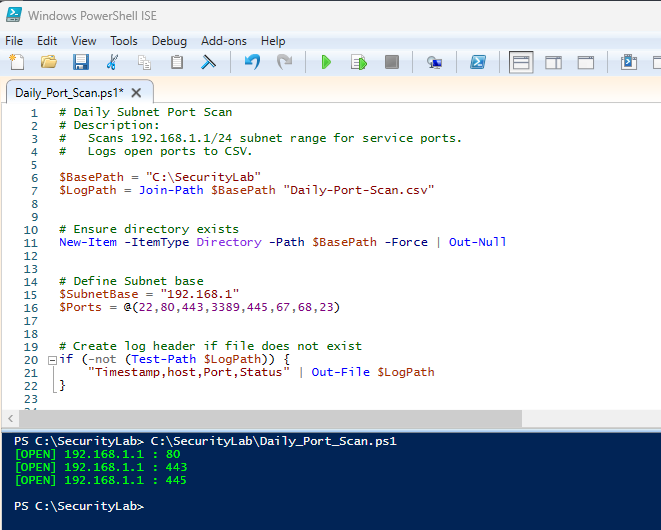Click line number 16 in the gutter

click(x=31, y=308)
